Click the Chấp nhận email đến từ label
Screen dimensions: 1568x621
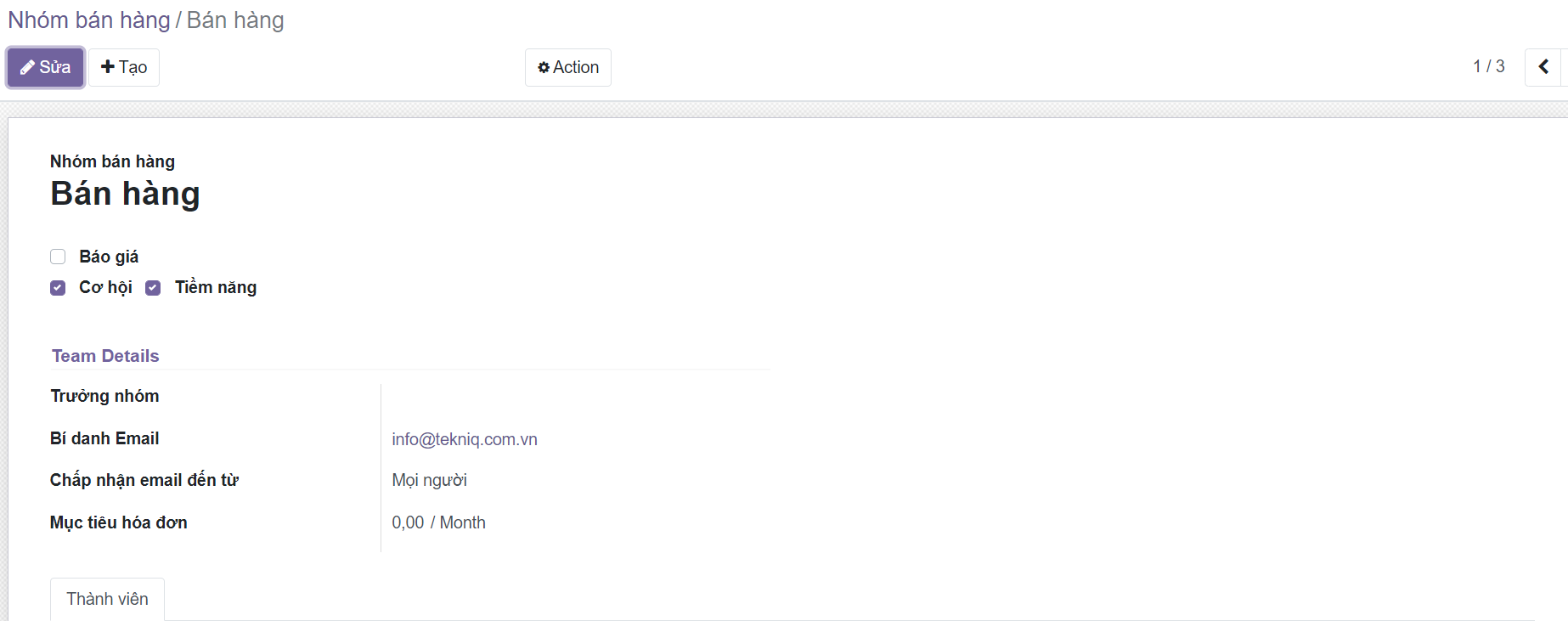pos(144,480)
